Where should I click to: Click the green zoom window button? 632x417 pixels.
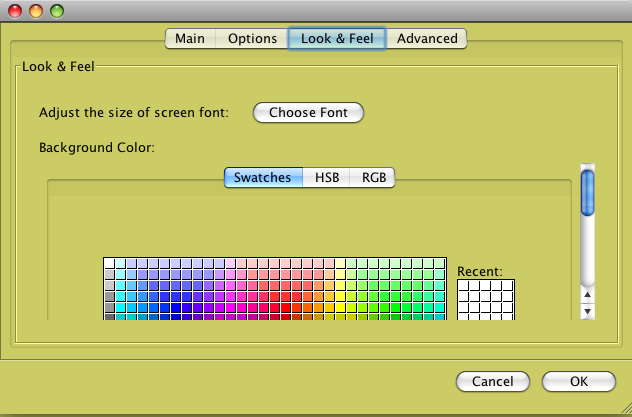57,11
